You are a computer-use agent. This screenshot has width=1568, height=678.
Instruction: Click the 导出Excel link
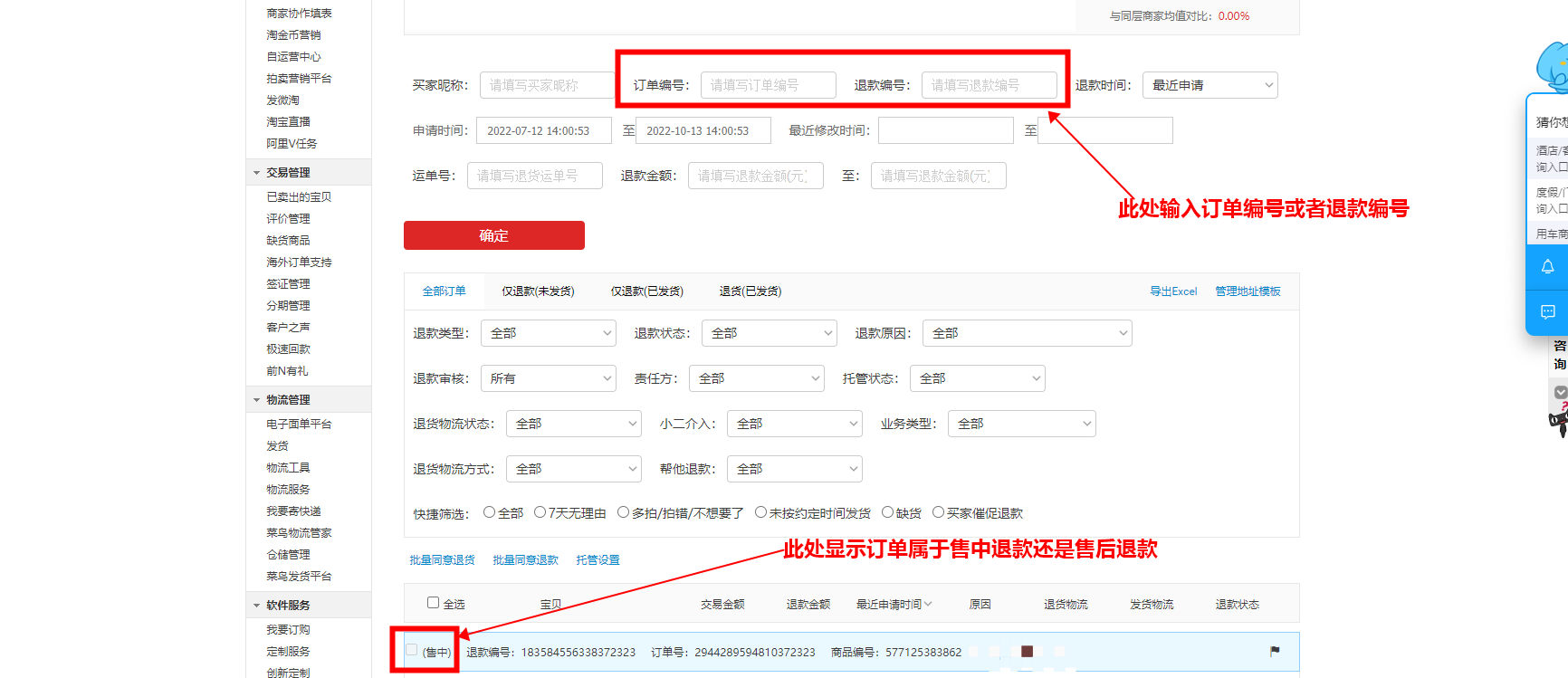(1172, 291)
